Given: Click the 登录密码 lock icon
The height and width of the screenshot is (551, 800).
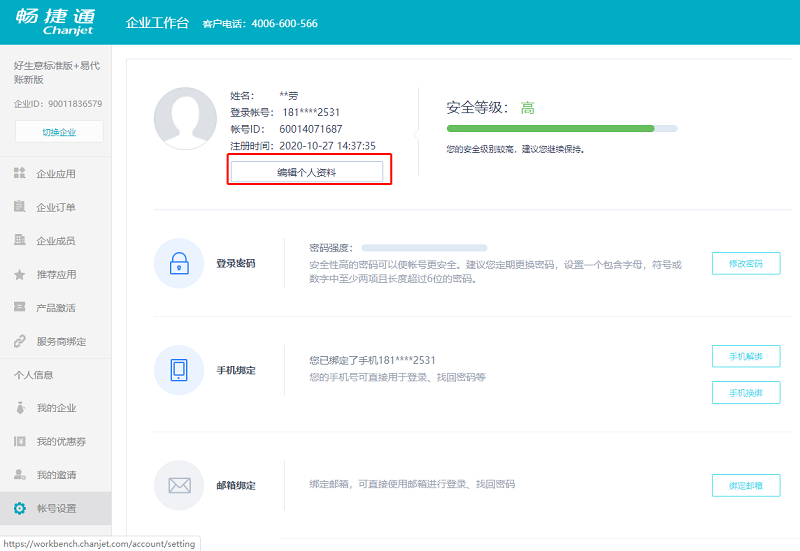Looking at the screenshot, I should coord(179,263).
